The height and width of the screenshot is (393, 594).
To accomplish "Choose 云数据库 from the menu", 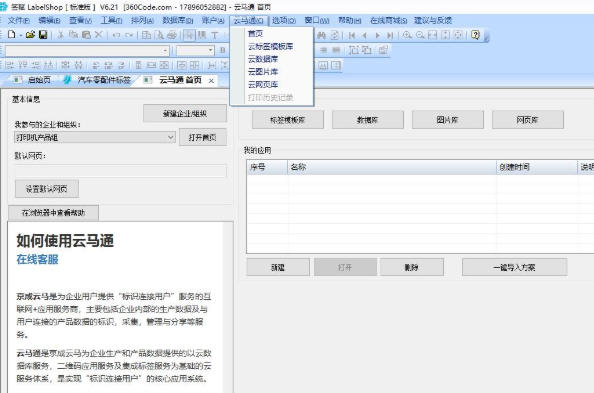I will 272,59.
